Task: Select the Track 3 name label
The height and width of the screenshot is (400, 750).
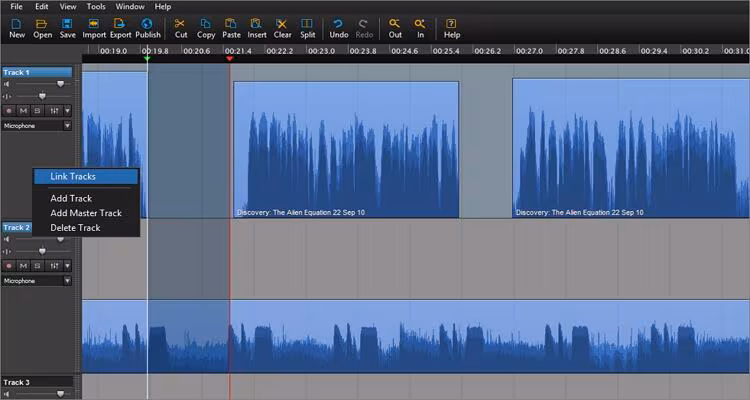Action: (37, 382)
